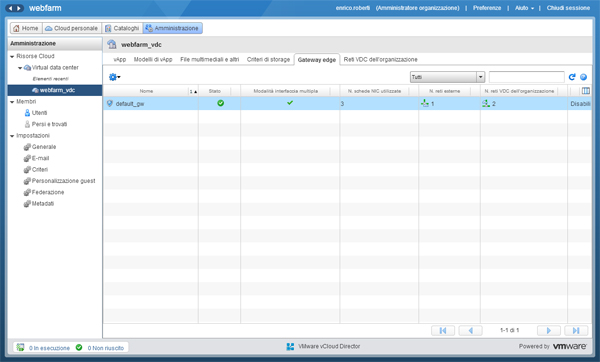Switch to the Cataloghi tab
Viewport: 600px width, 362px height.
pyautogui.click(x=122, y=28)
